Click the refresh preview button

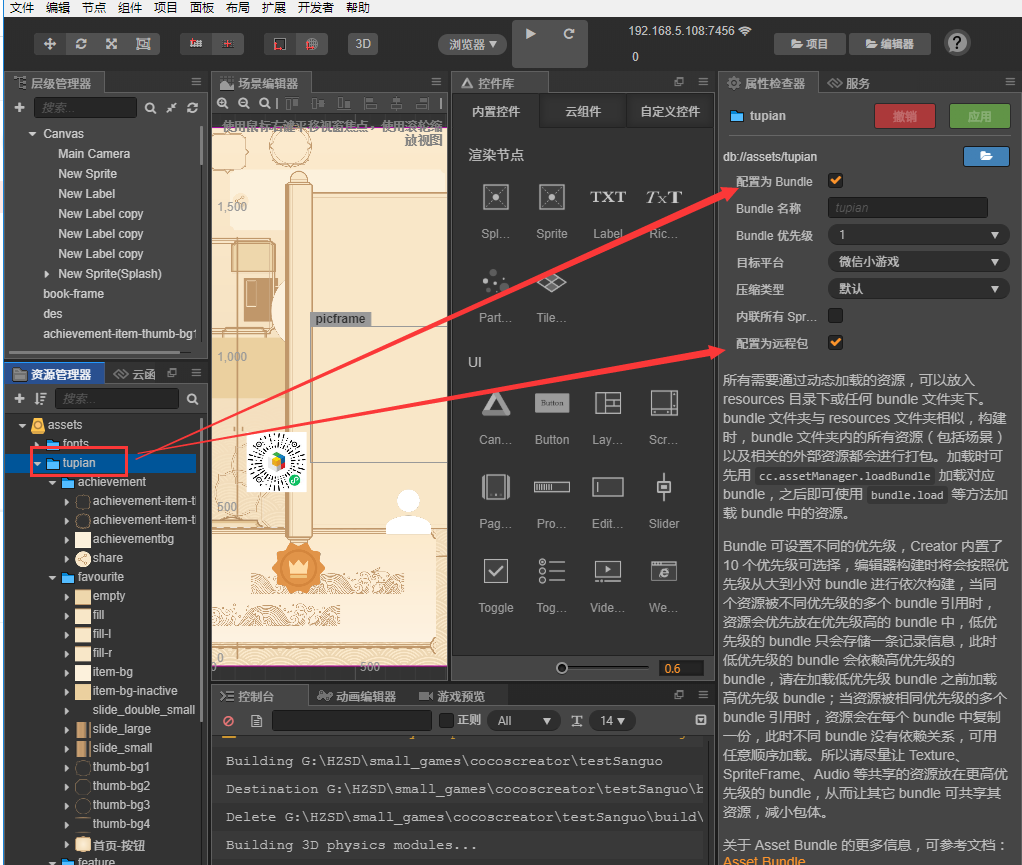click(568, 34)
